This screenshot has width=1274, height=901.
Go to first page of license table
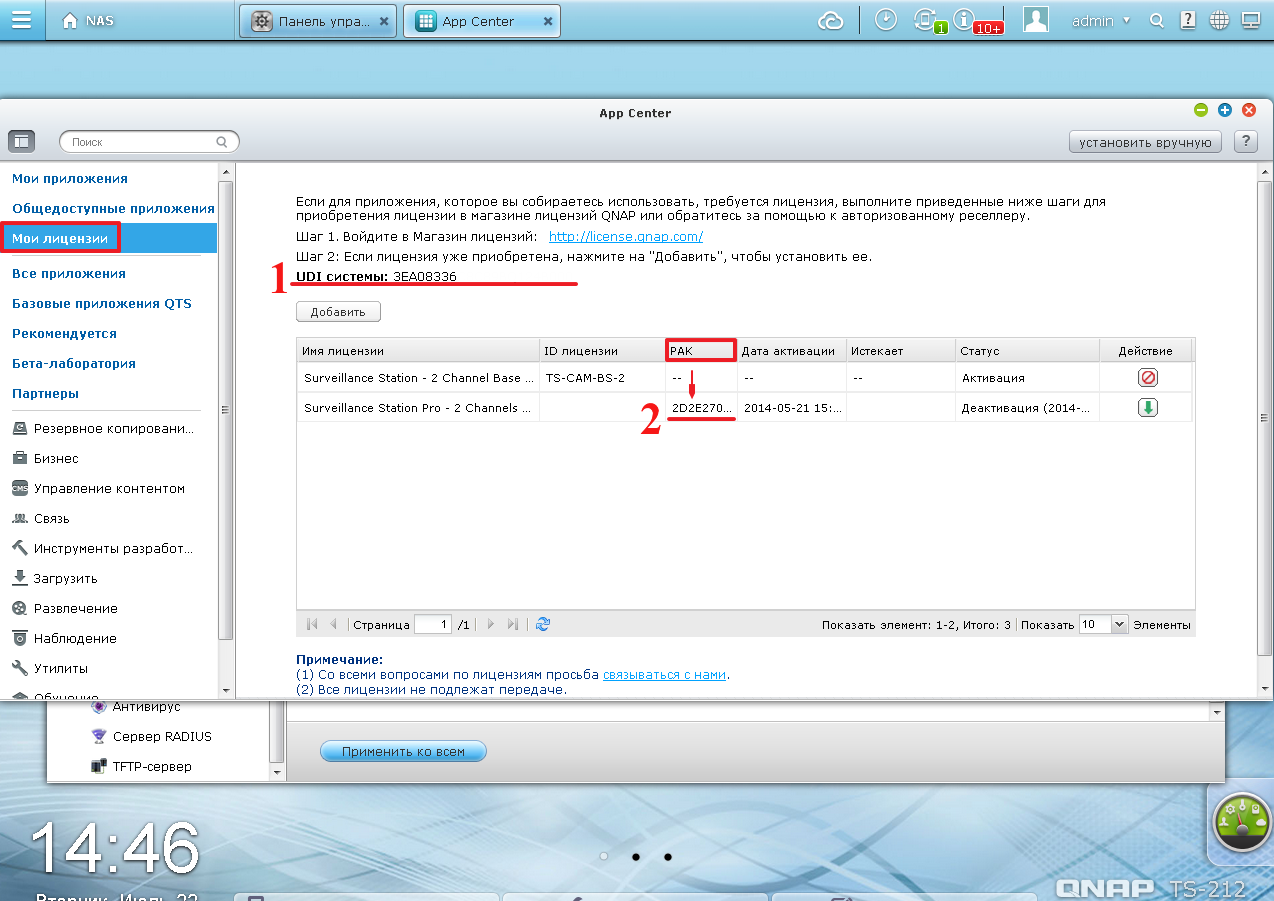pos(312,624)
